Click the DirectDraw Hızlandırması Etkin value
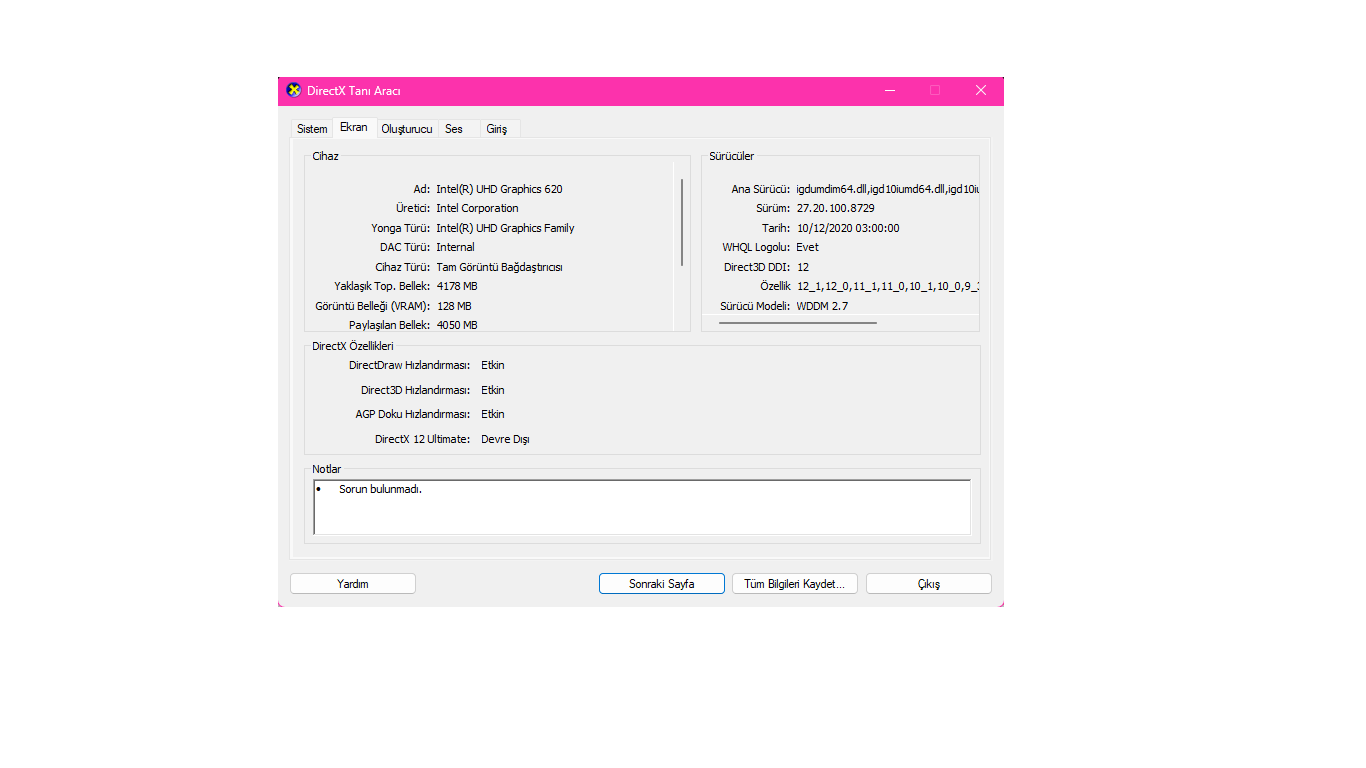 tap(493, 365)
